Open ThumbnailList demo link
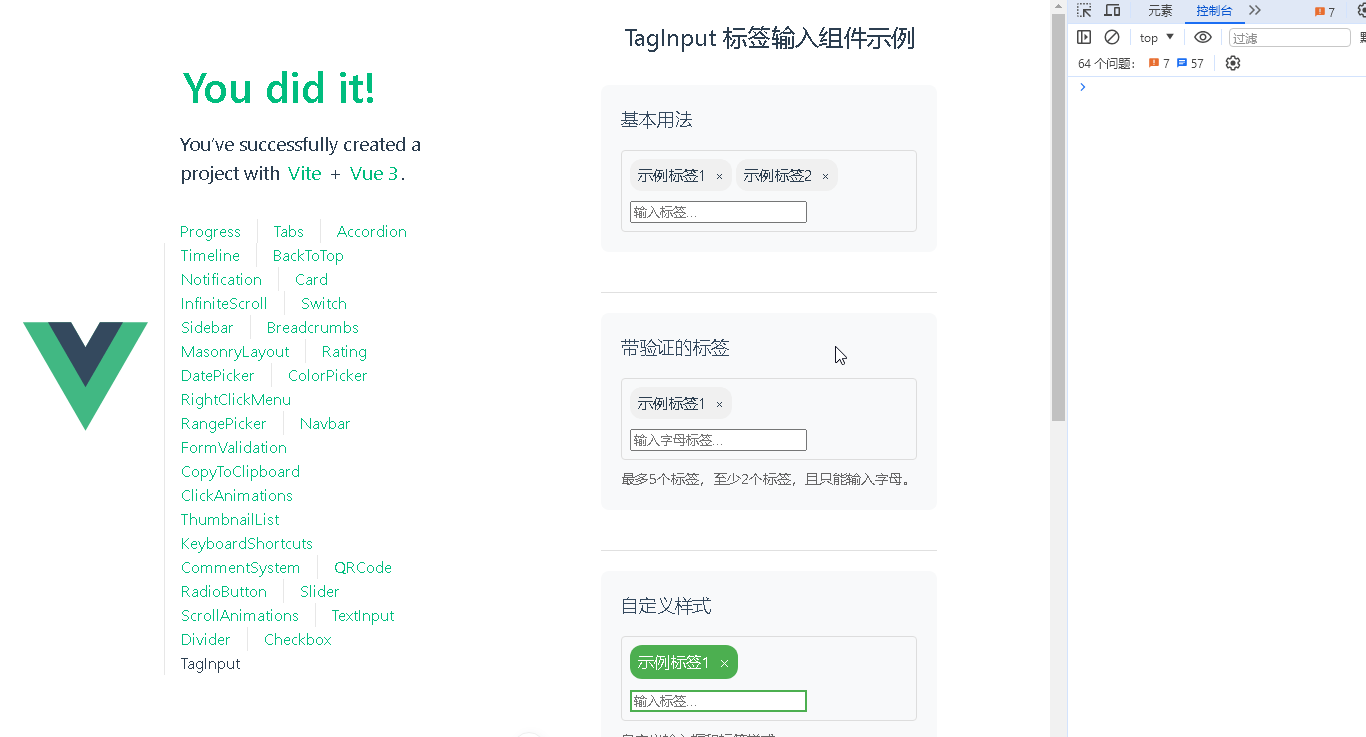The width and height of the screenshot is (1366, 737). tap(230, 519)
